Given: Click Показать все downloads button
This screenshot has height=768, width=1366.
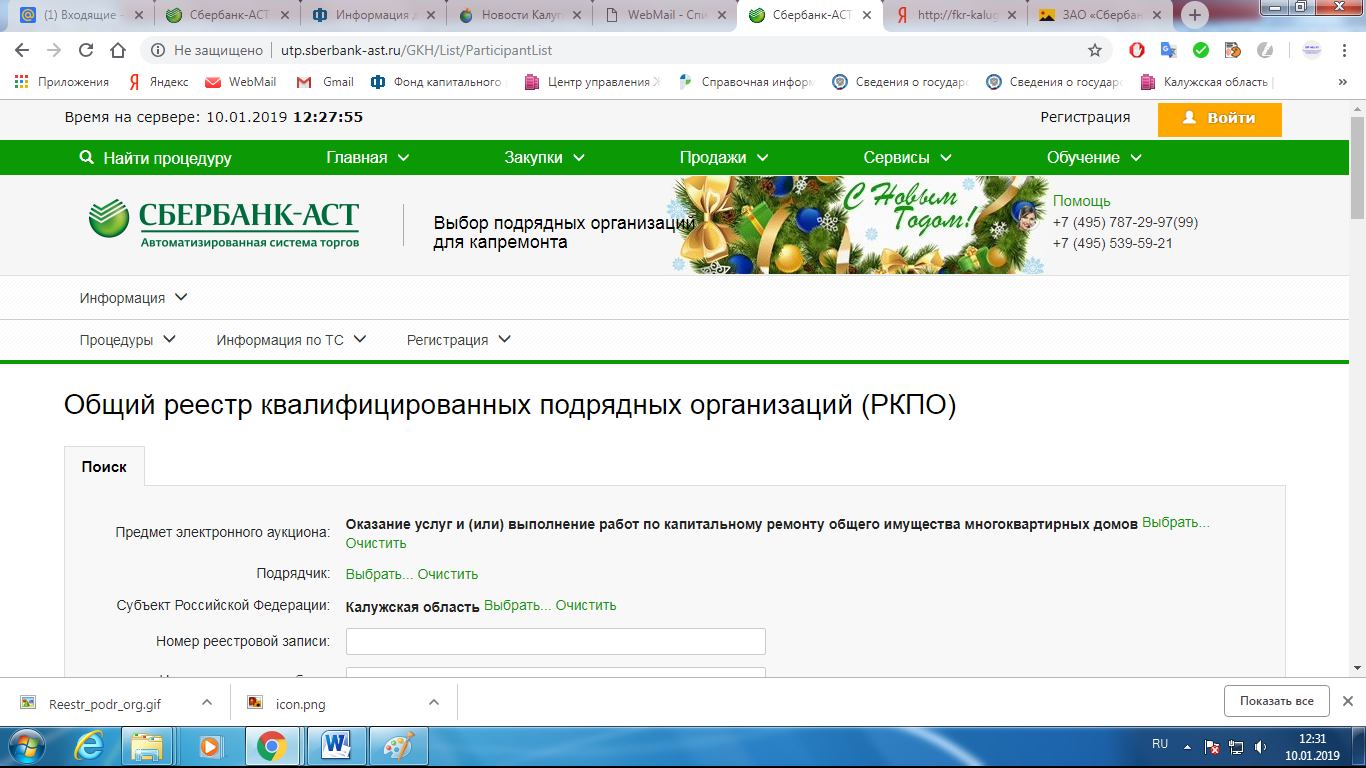Looking at the screenshot, I should [1276, 701].
